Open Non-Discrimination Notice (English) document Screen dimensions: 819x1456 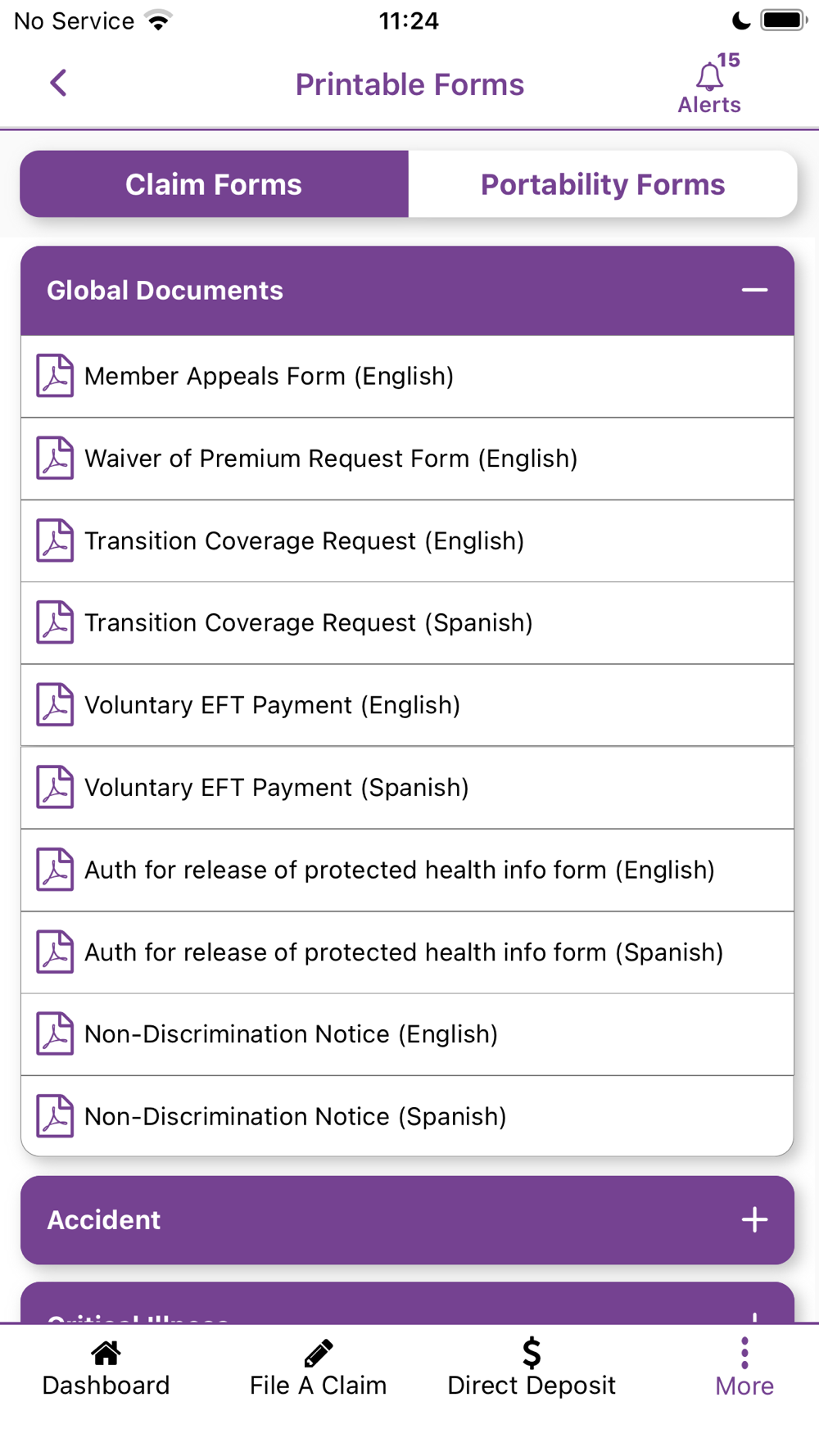[292, 1034]
